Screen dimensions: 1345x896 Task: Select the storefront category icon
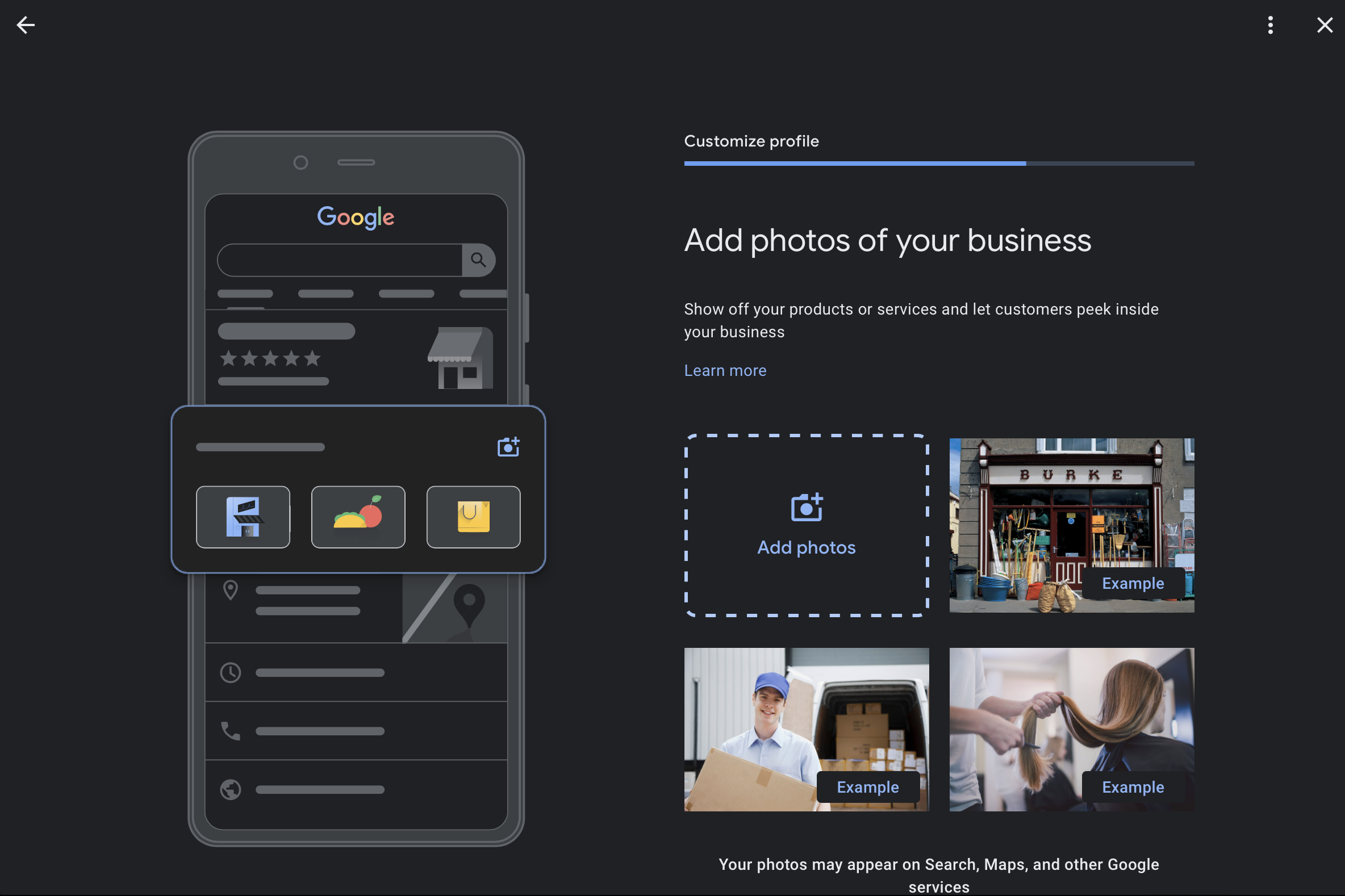(x=243, y=516)
